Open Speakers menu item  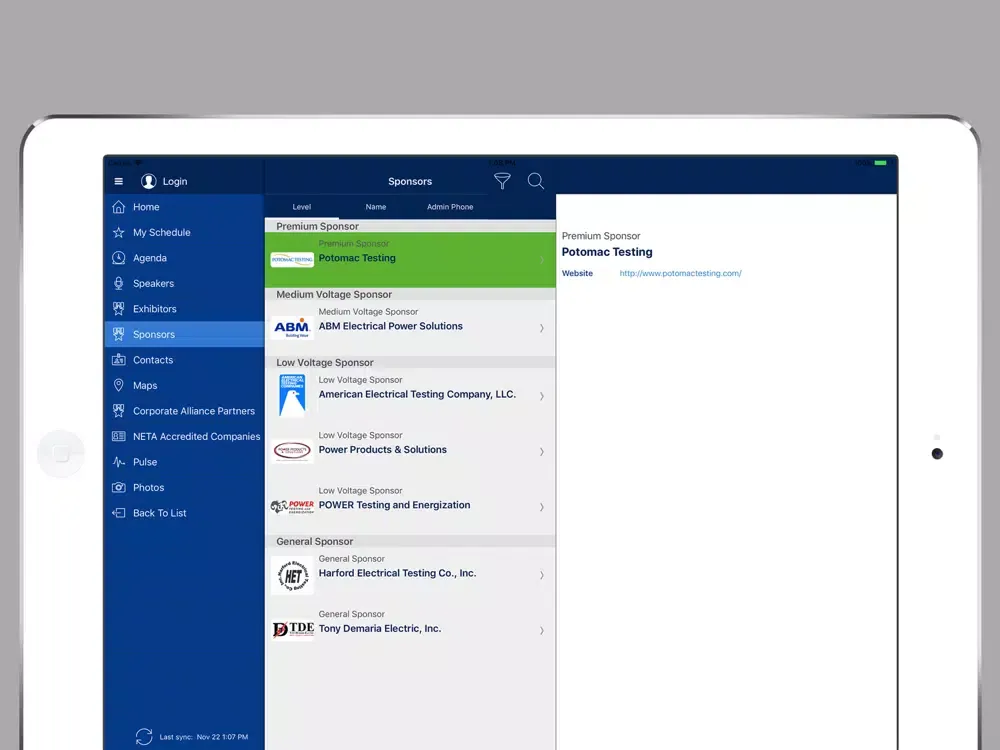pyautogui.click(x=184, y=283)
